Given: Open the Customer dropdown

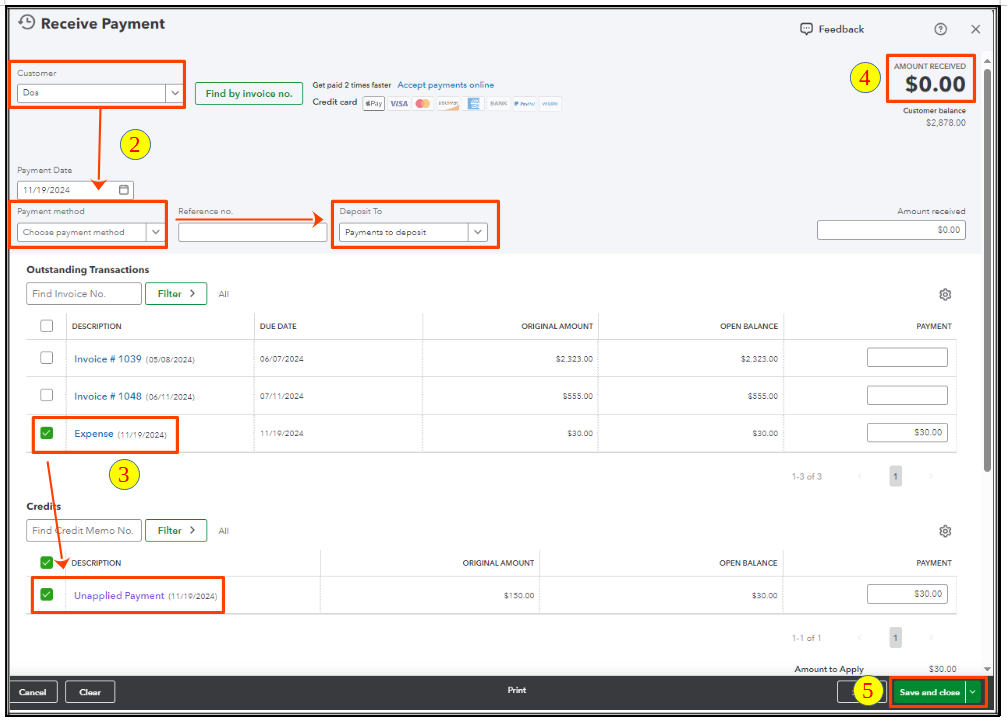Looking at the screenshot, I should (x=174, y=90).
